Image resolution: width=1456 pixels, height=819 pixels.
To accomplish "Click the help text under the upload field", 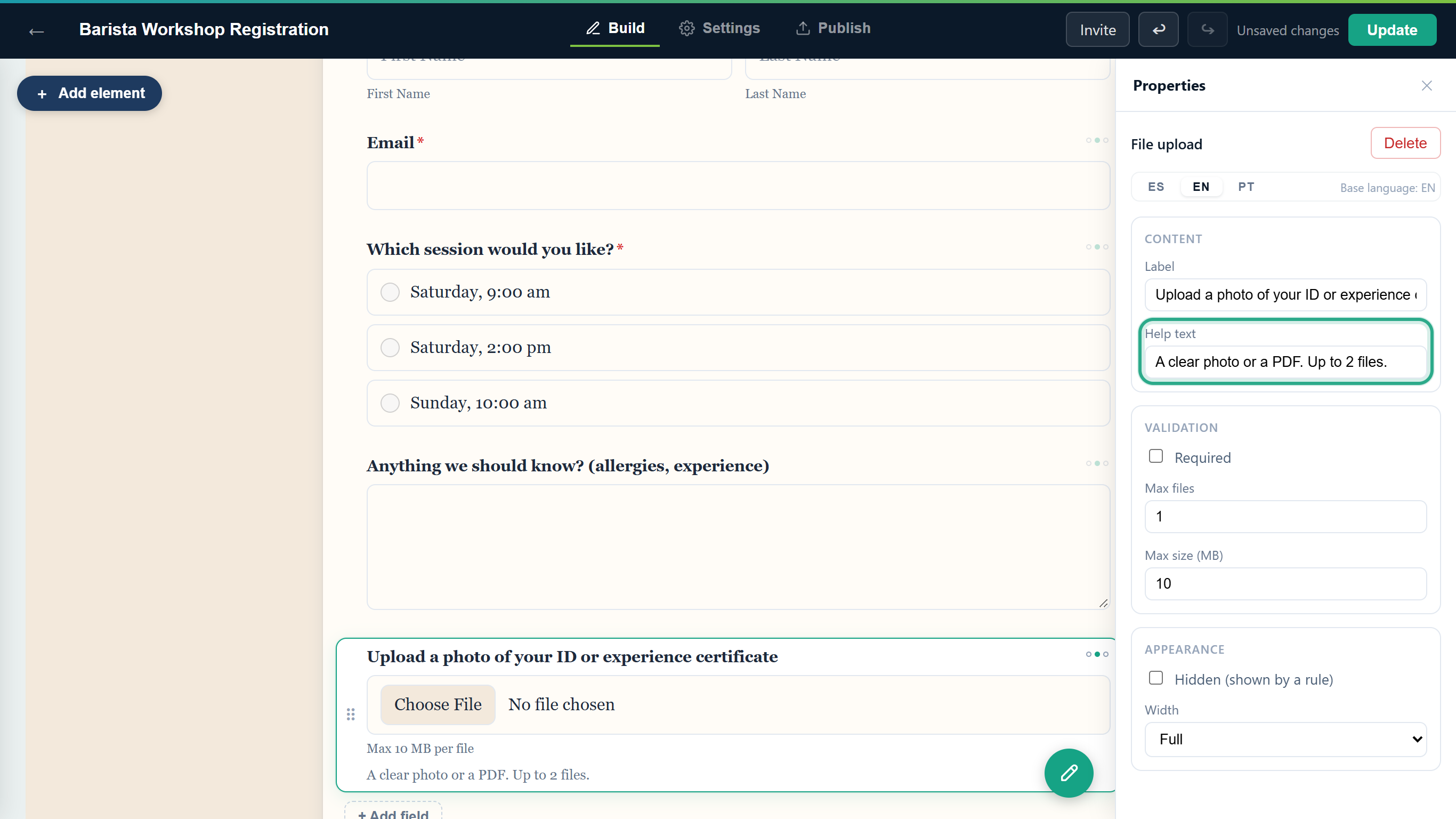I will tap(478, 775).
